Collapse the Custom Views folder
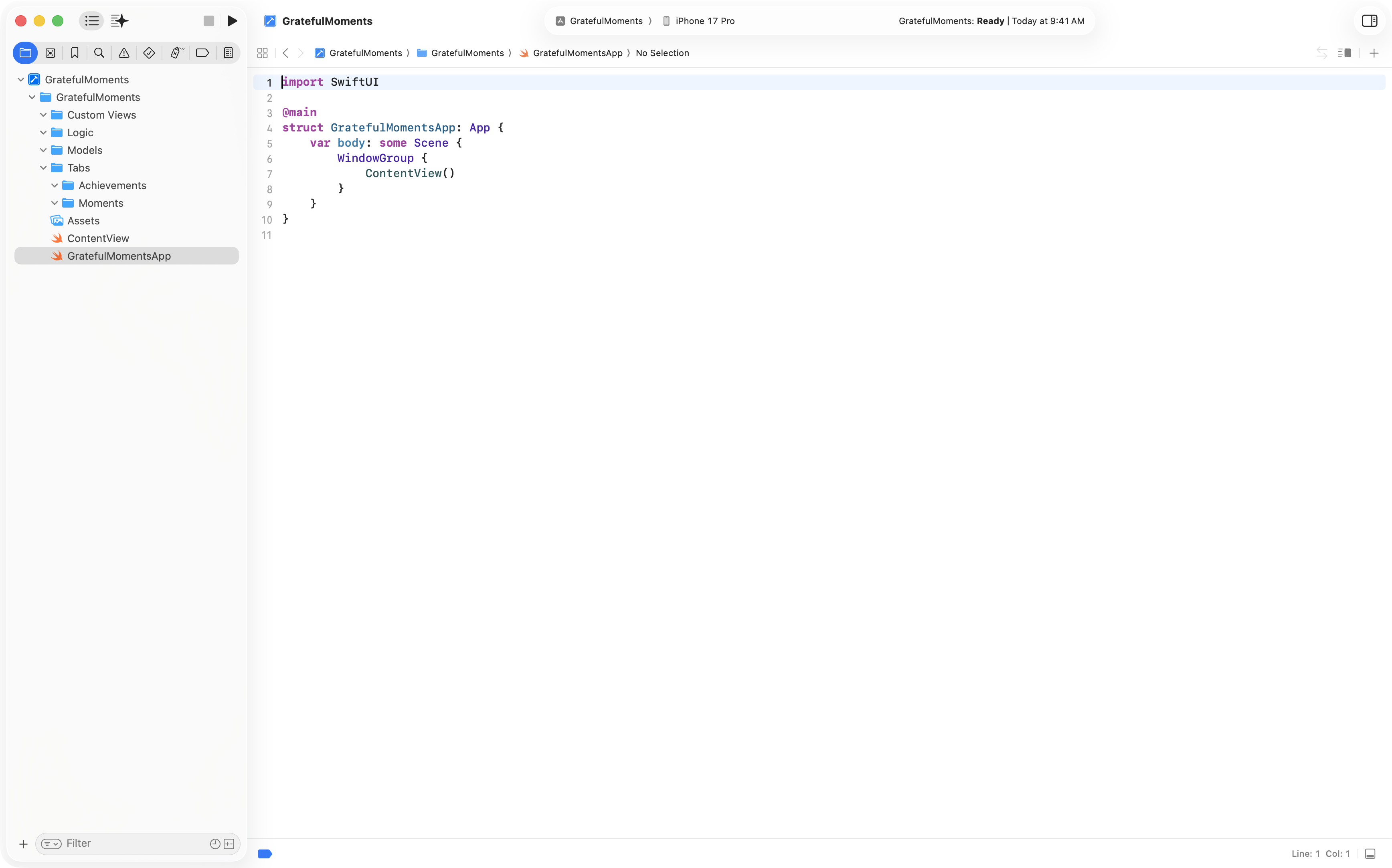The width and height of the screenshot is (1392, 868). click(44, 115)
